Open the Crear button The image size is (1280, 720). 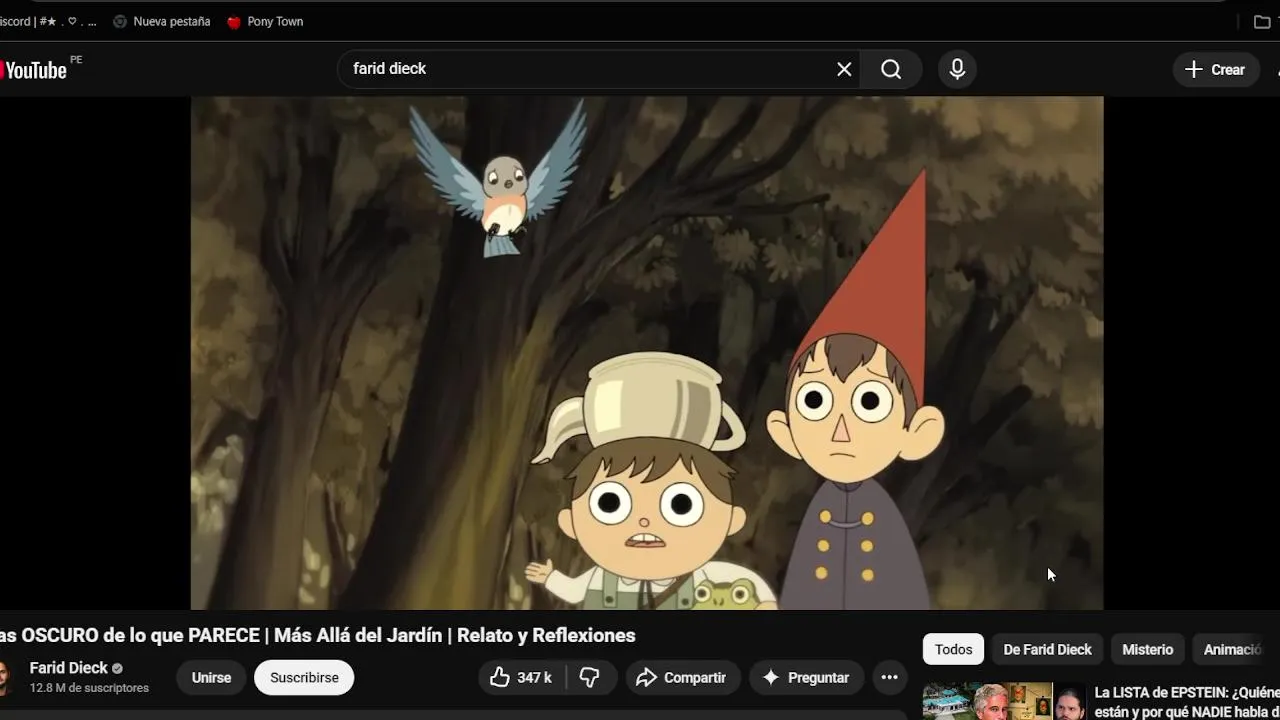[1215, 69]
